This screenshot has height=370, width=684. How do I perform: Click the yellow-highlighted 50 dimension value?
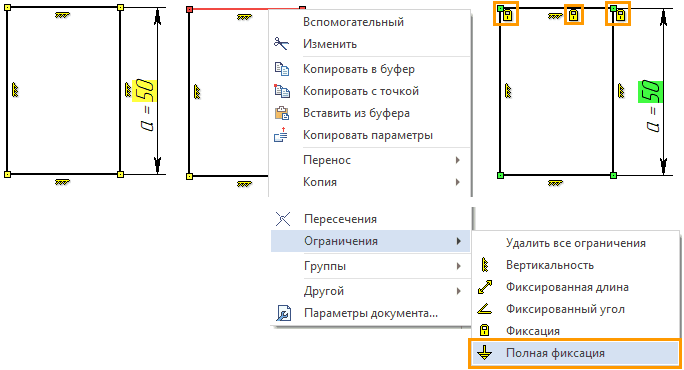144,91
